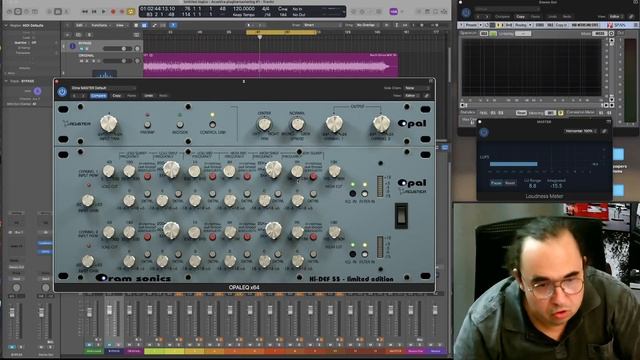Image resolution: width=640 pixels, height=360 pixels.
Task: Click the yellow cycle range in the ruler
Action: 281,32
